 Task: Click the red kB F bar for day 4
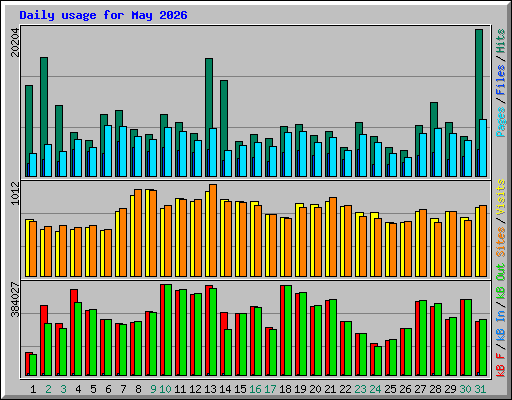[72, 332]
